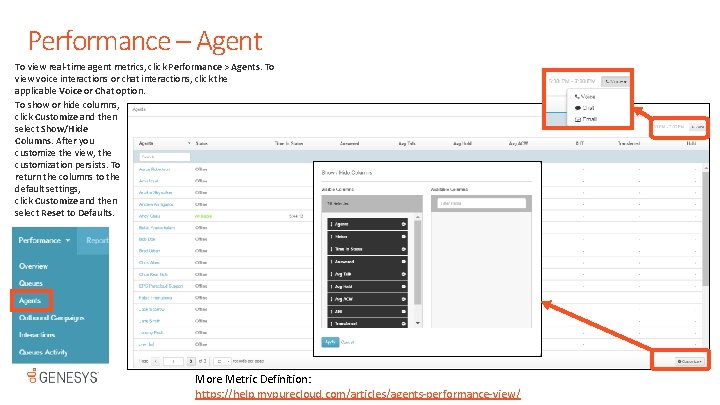
Task: Grab the Answered column drag handle icon
Action: [332, 261]
